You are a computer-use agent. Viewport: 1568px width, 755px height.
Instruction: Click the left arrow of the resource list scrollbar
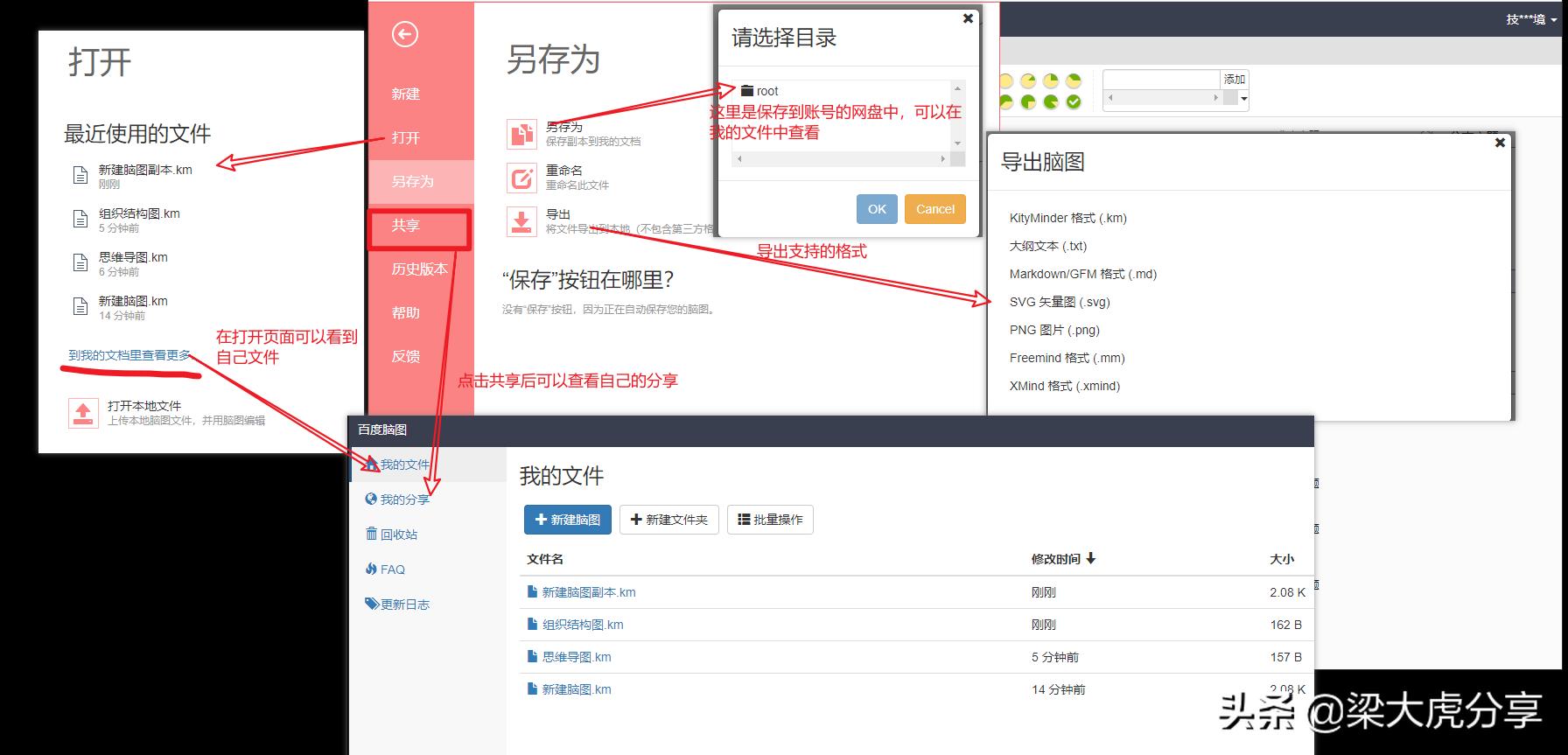coord(1110,98)
